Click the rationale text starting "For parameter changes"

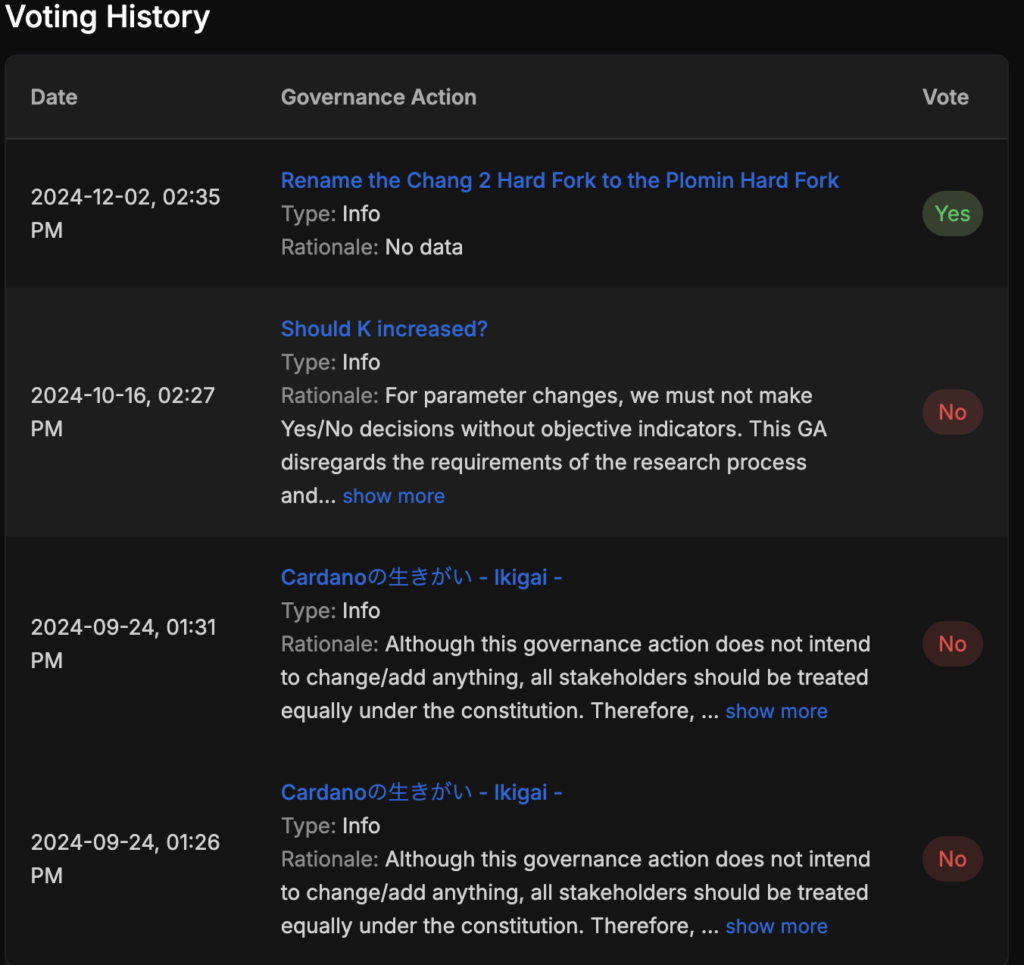pyautogui.click(x=555, y=430)
